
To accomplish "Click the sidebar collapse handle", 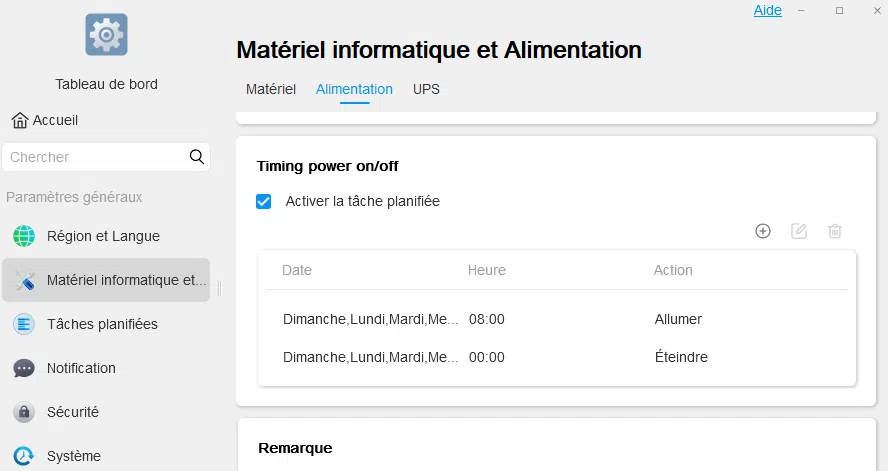I will pos(219,289).
